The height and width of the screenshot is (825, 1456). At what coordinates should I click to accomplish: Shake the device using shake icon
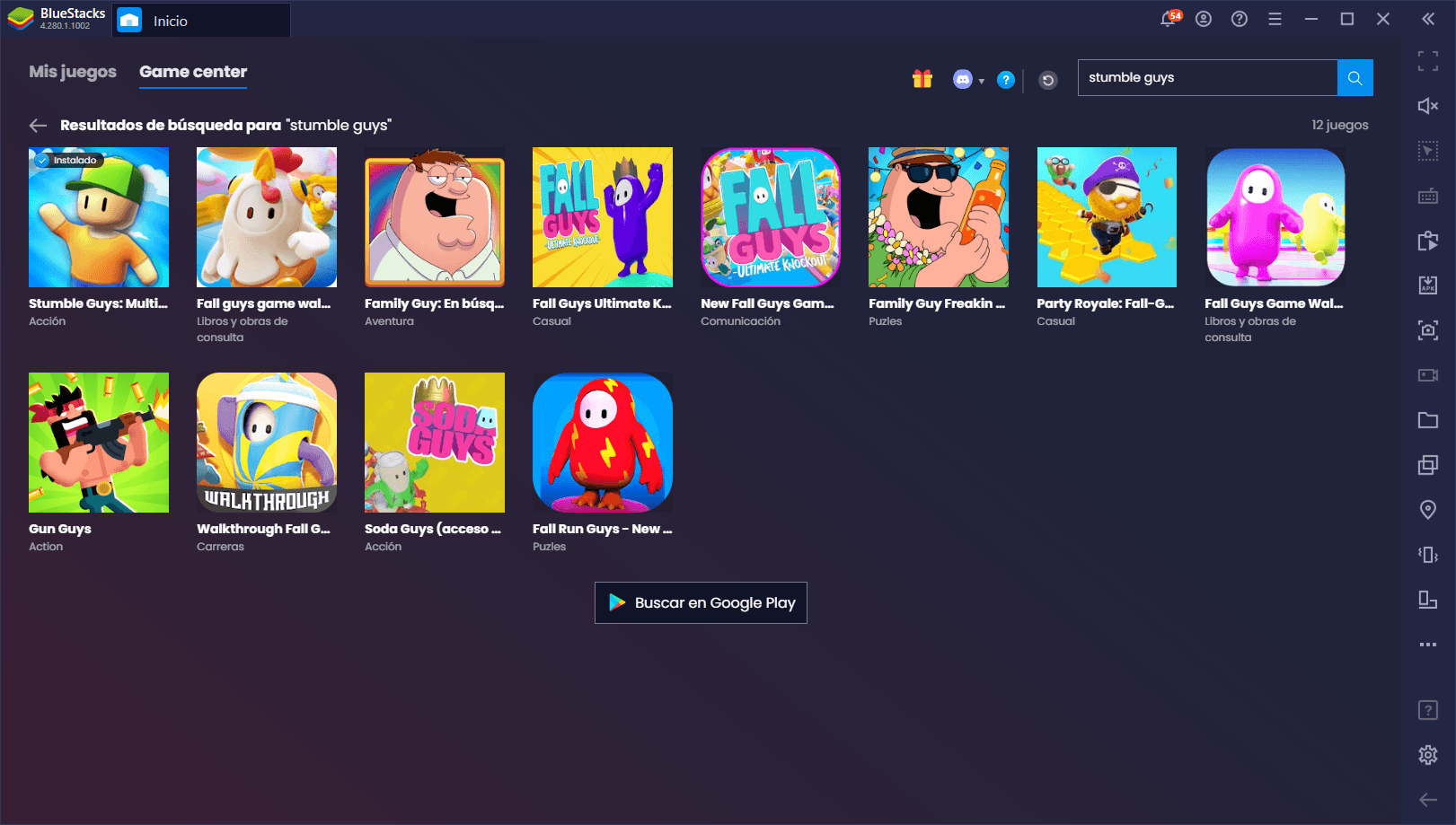click(1428, 555)
